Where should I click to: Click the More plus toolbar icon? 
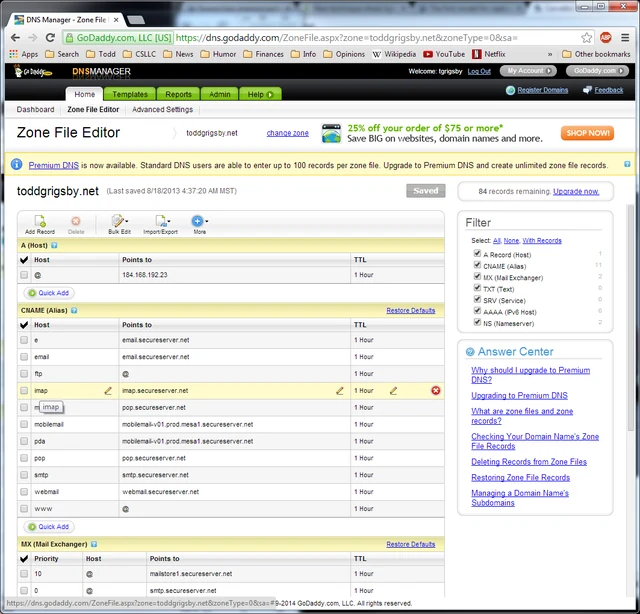[x=200, y=225]
